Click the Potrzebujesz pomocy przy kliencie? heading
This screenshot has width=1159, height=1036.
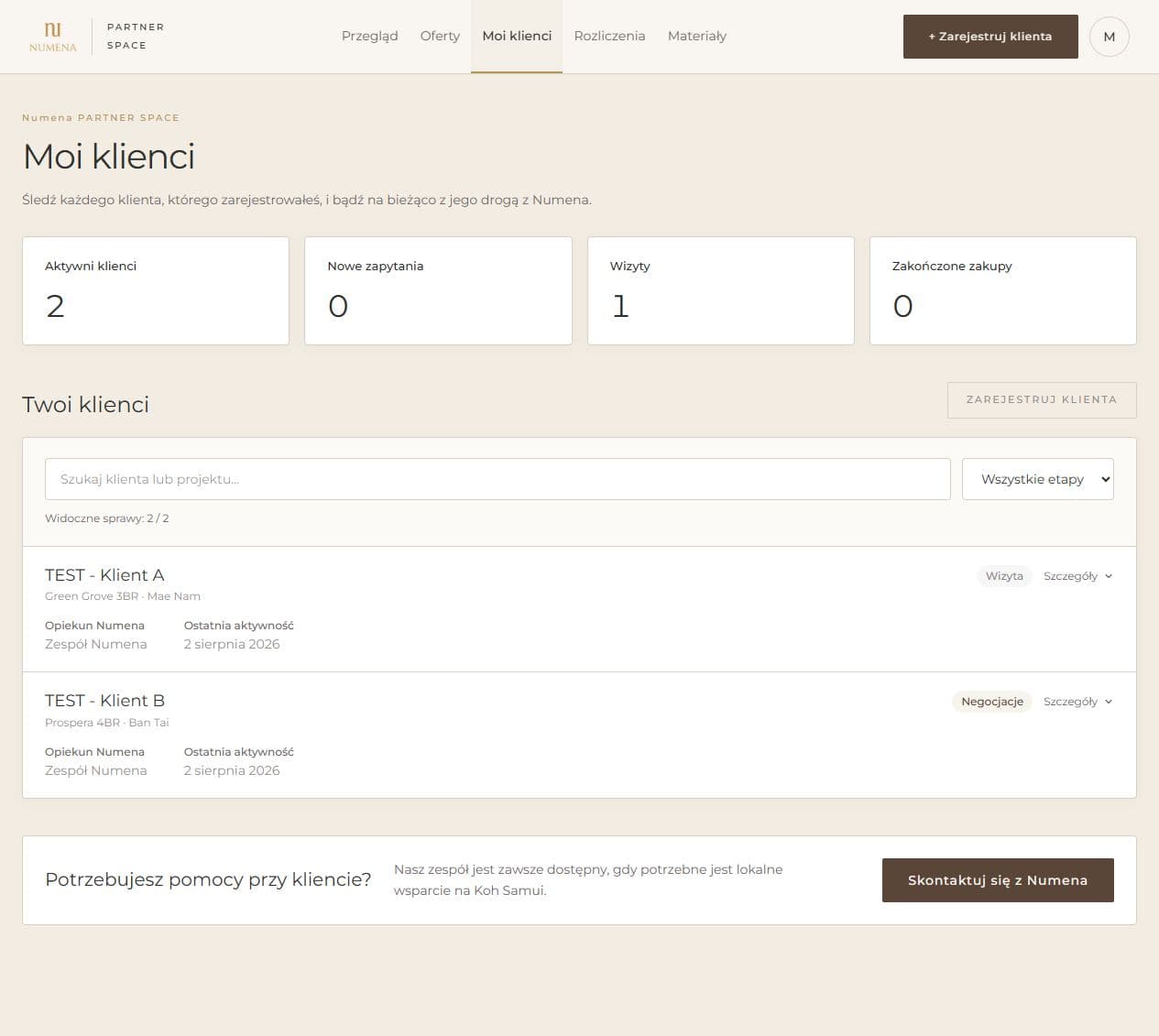pos(208,879)
